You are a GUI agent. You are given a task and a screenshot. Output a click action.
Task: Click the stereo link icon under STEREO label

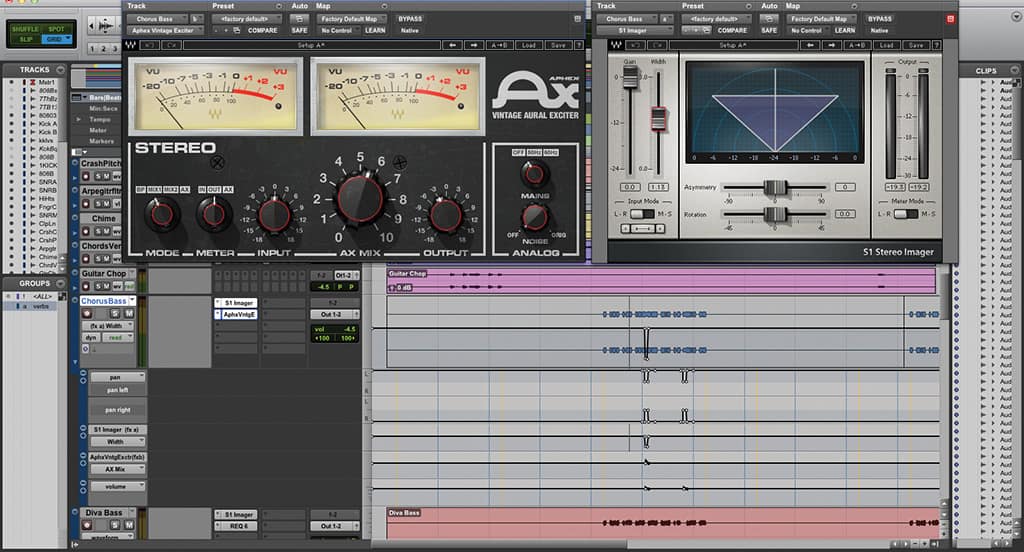[x=217, y=162]
